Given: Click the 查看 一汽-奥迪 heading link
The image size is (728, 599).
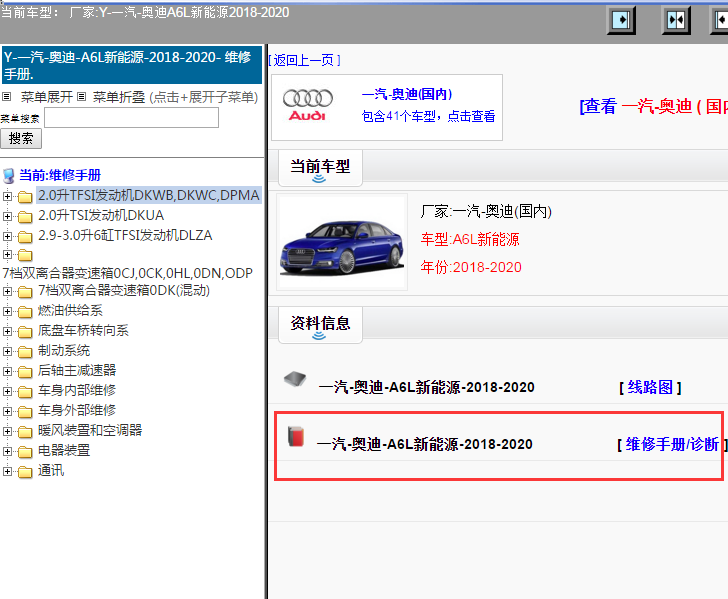Looking at the screenshot, I should (x=653, y=106).
